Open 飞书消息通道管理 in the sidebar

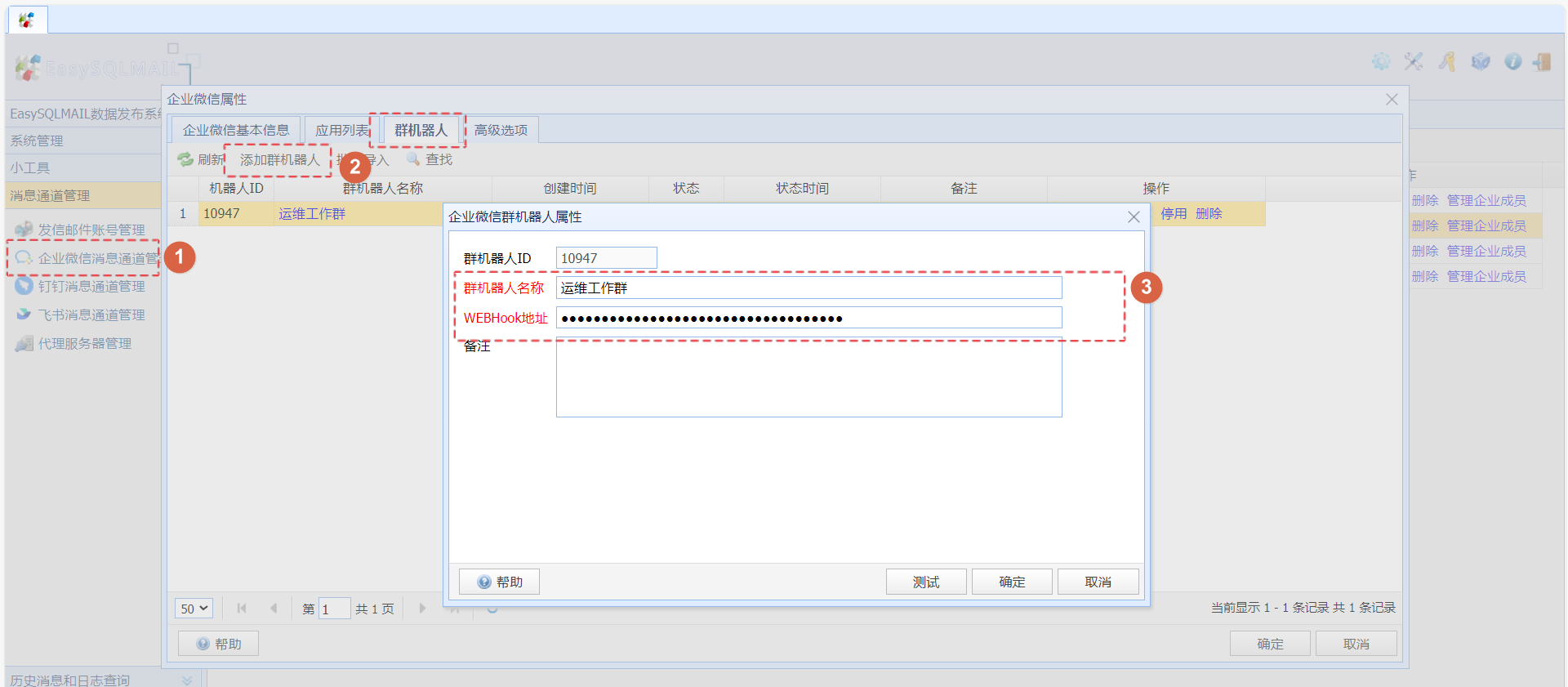81,315
